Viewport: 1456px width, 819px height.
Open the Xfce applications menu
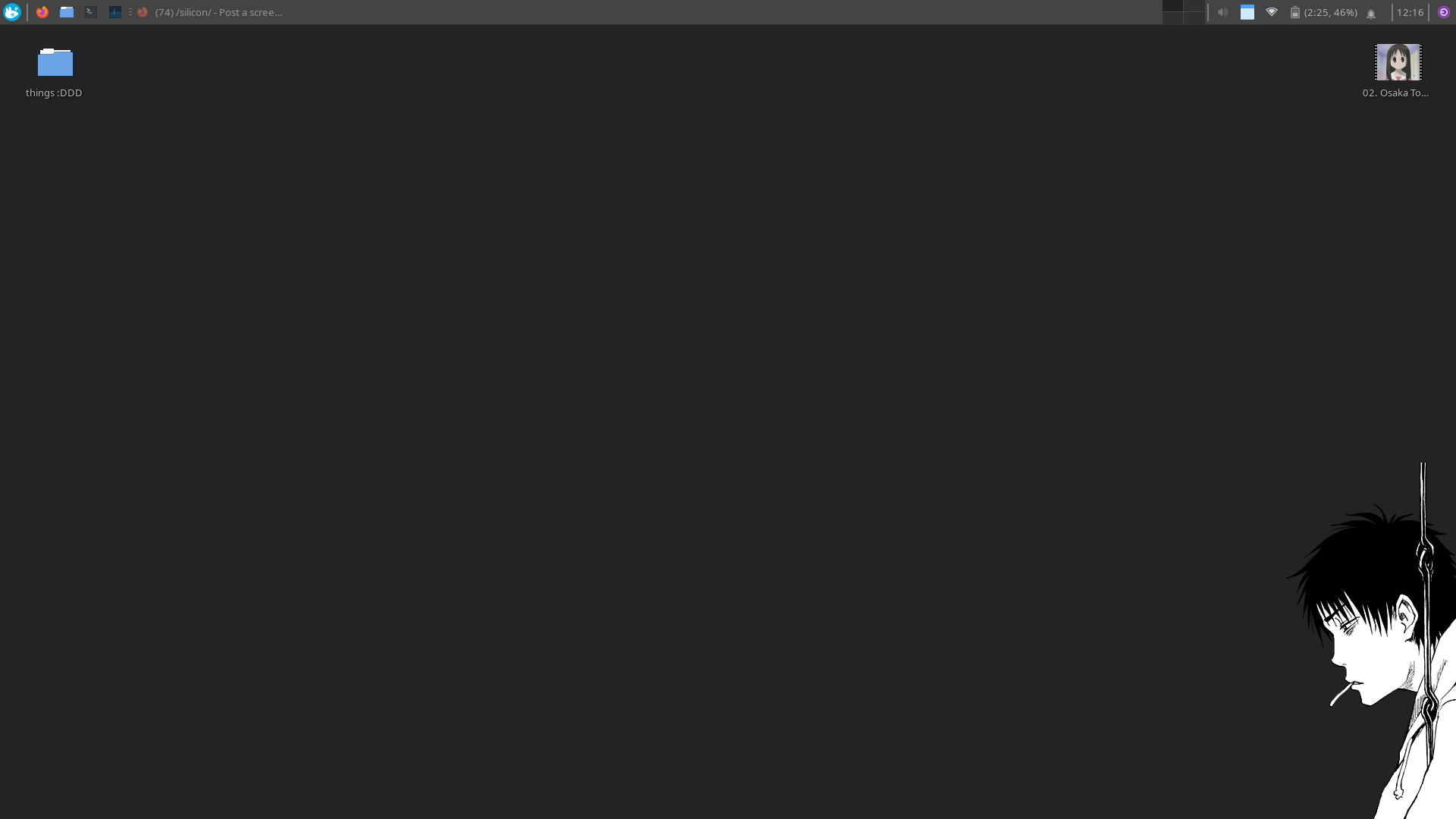pyautogui.click(x=12, y=12)
